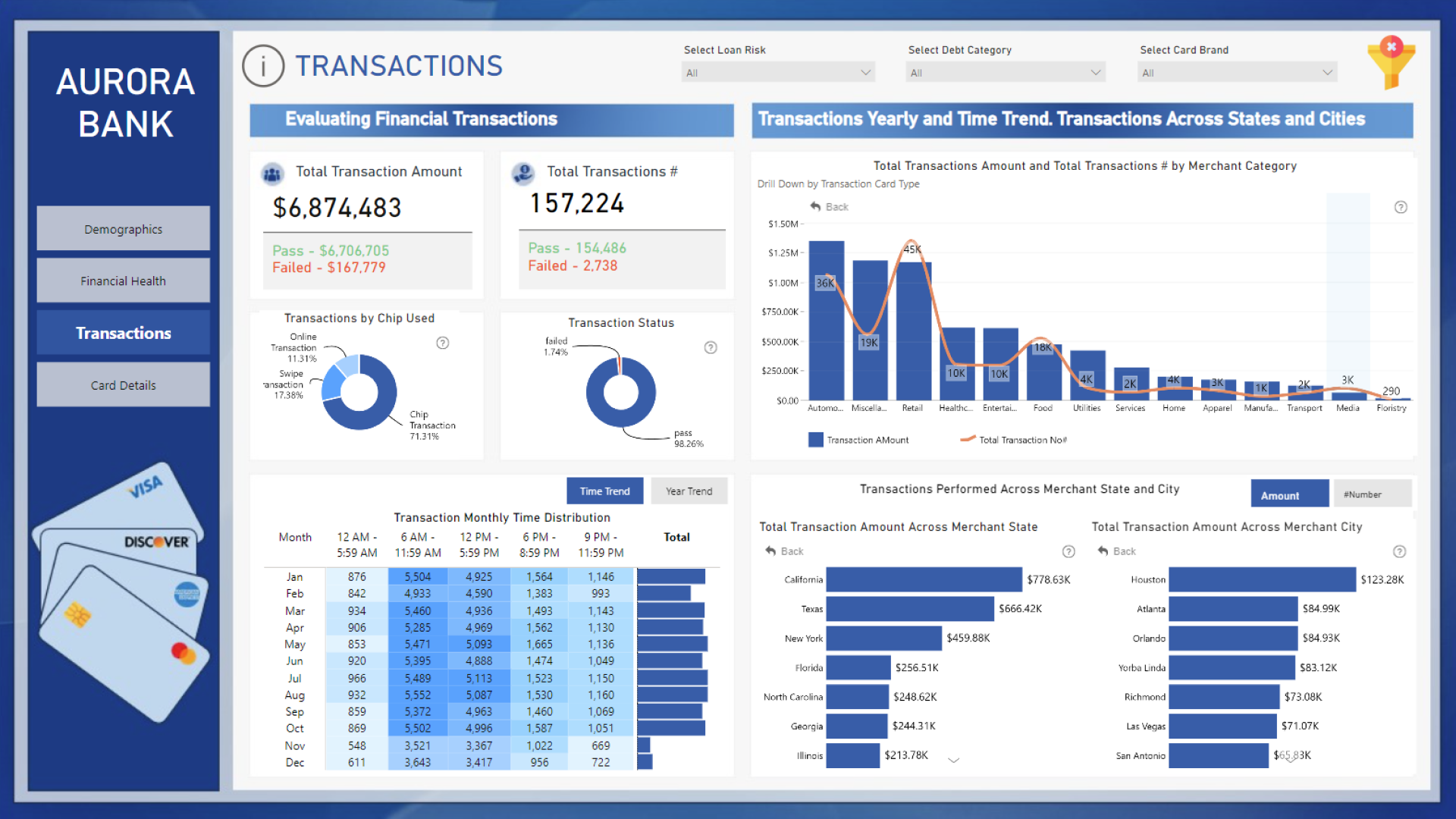Go to the Demographics page

[124, 229]
